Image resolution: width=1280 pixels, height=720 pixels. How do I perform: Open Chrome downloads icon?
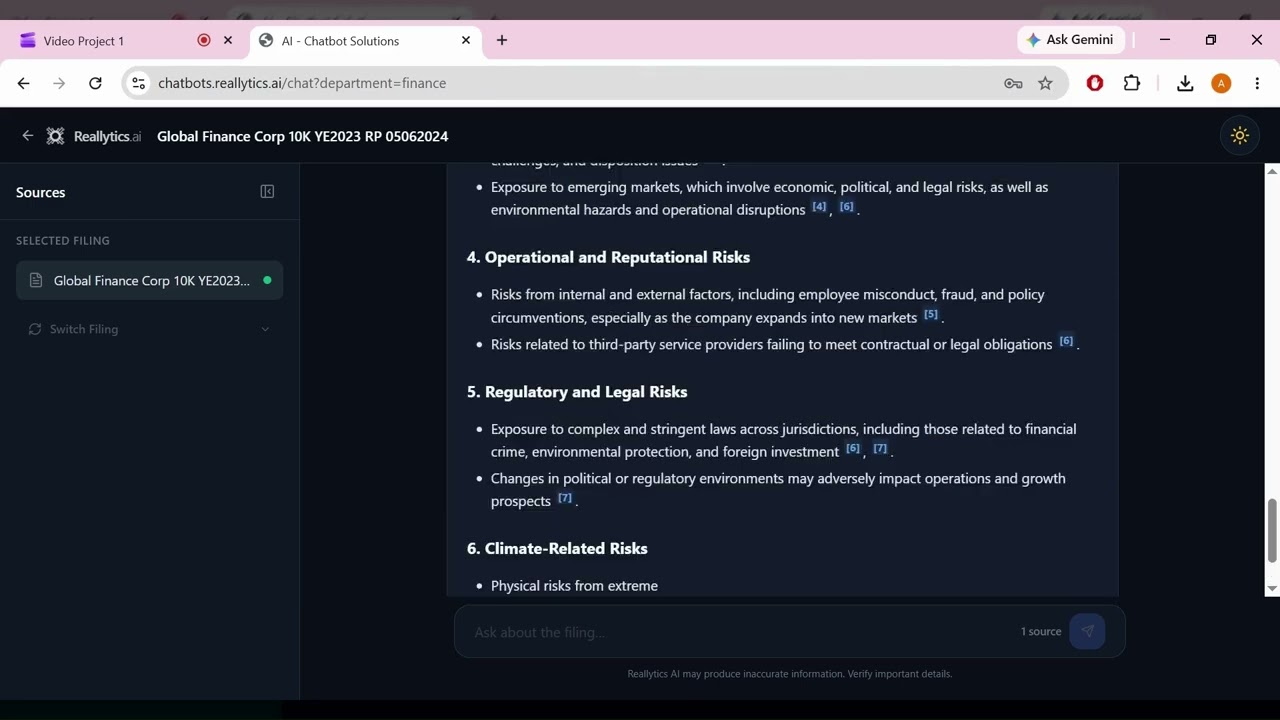tap(1185, 83)
